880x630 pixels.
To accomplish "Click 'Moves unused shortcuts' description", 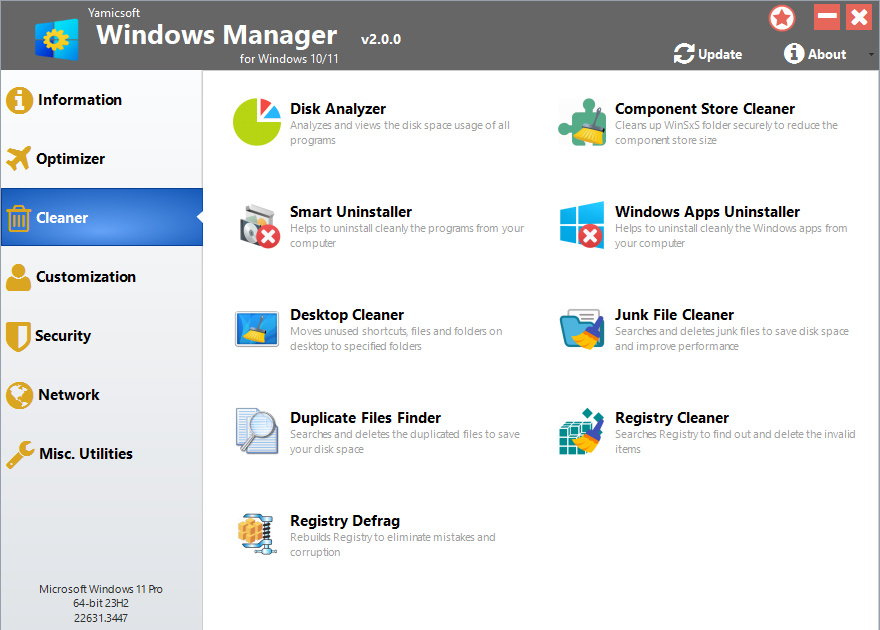I will click(396, 339).
